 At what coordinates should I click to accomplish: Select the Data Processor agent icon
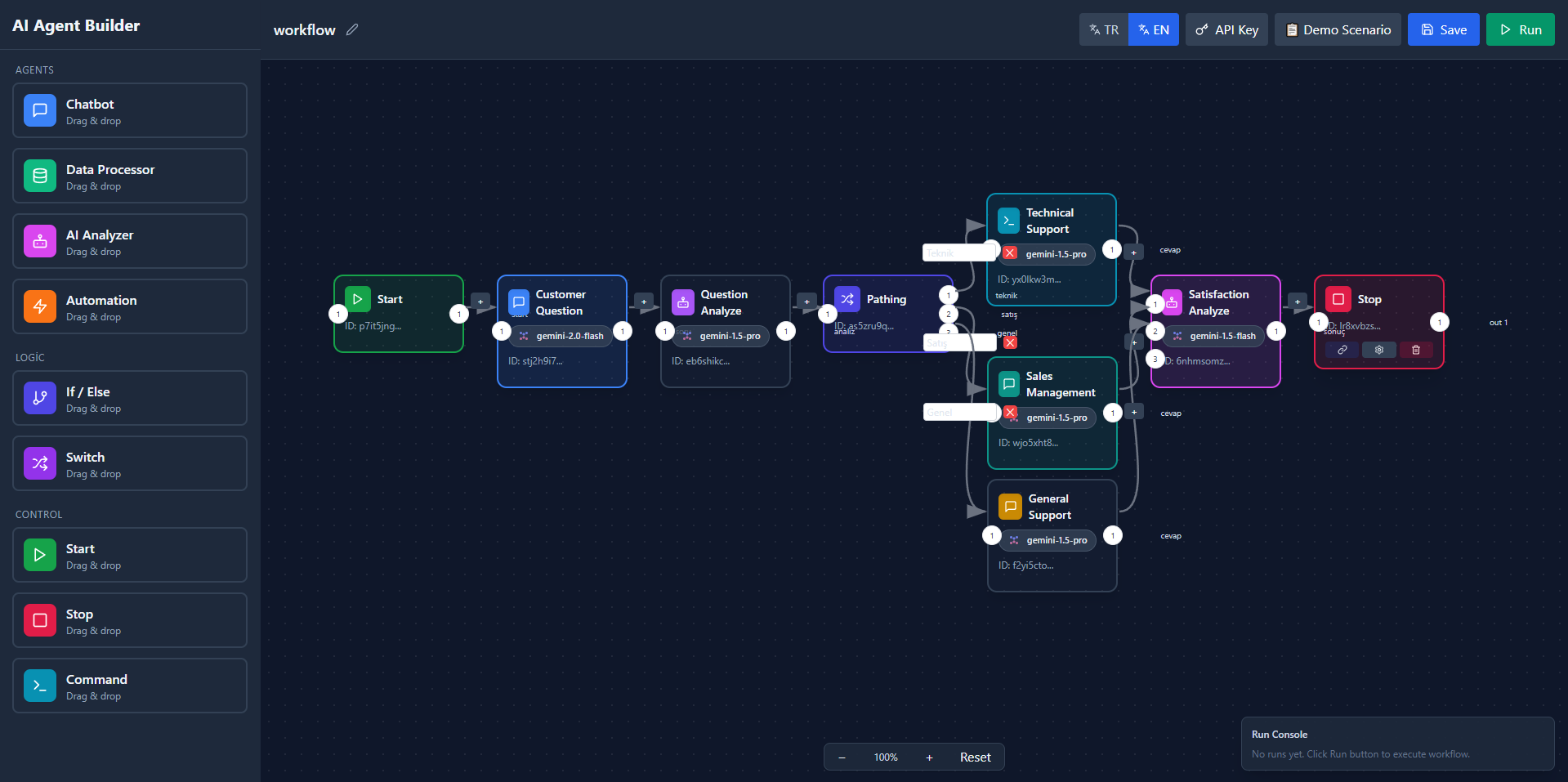click(39, 175)
